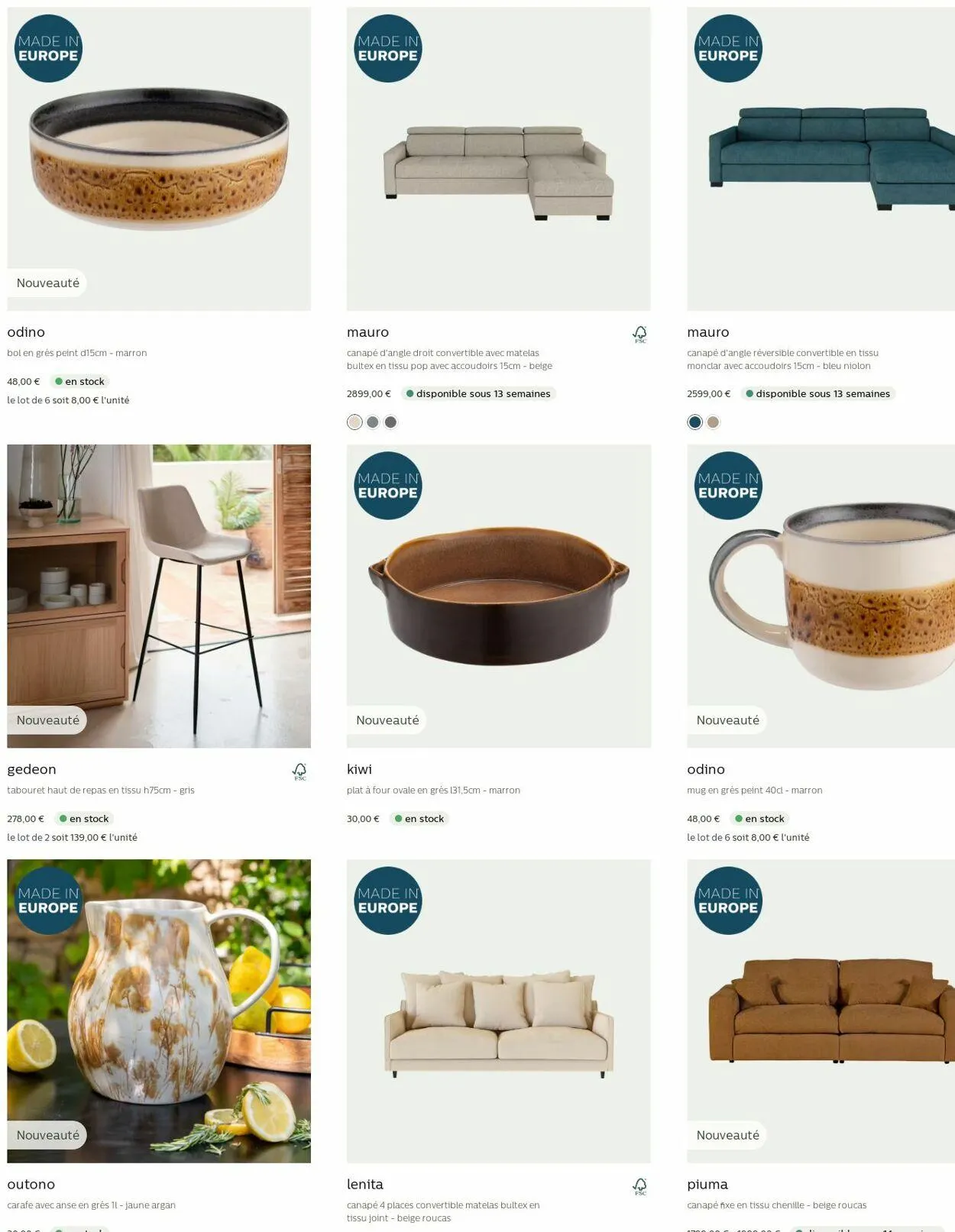
Task: Click Nouveauté tag on kiwi oven dish
Action: pyautogui.click(x=387, y=720)
